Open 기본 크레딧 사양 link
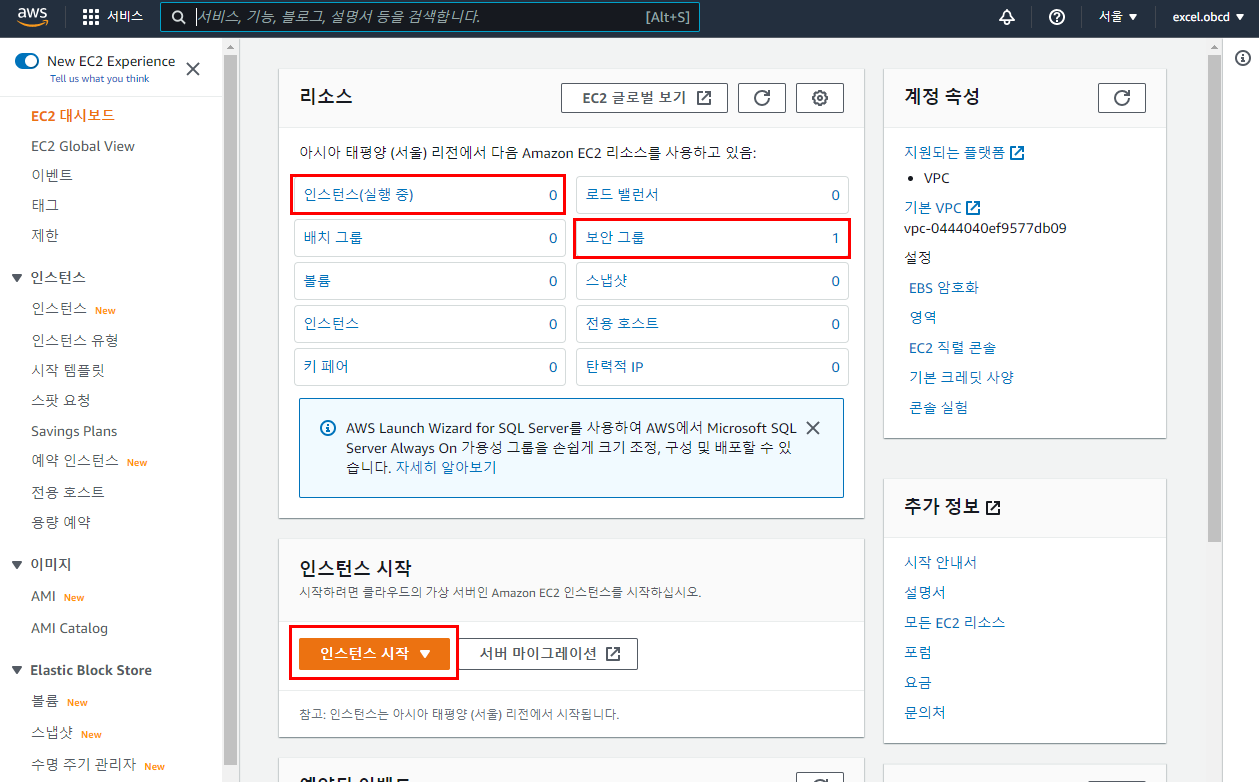1259x782 pixels. click(961, 377)
